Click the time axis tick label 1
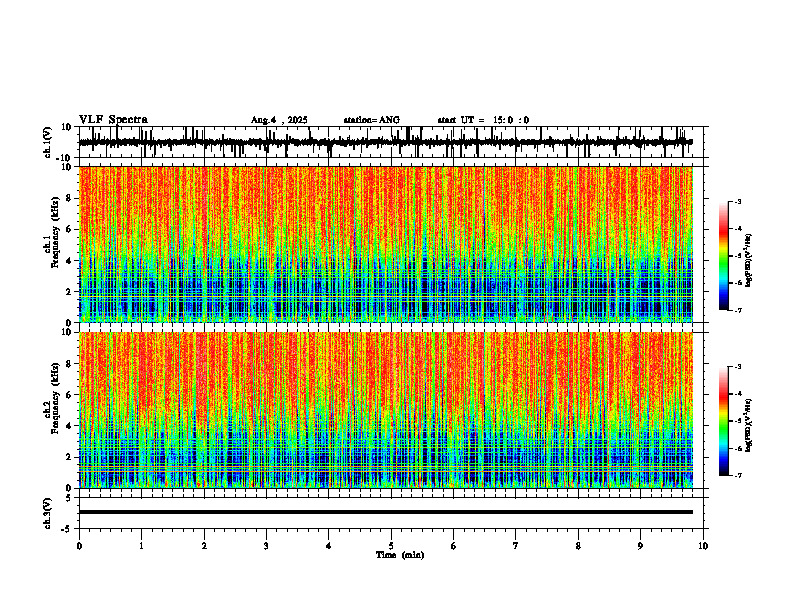 (141, 546)
